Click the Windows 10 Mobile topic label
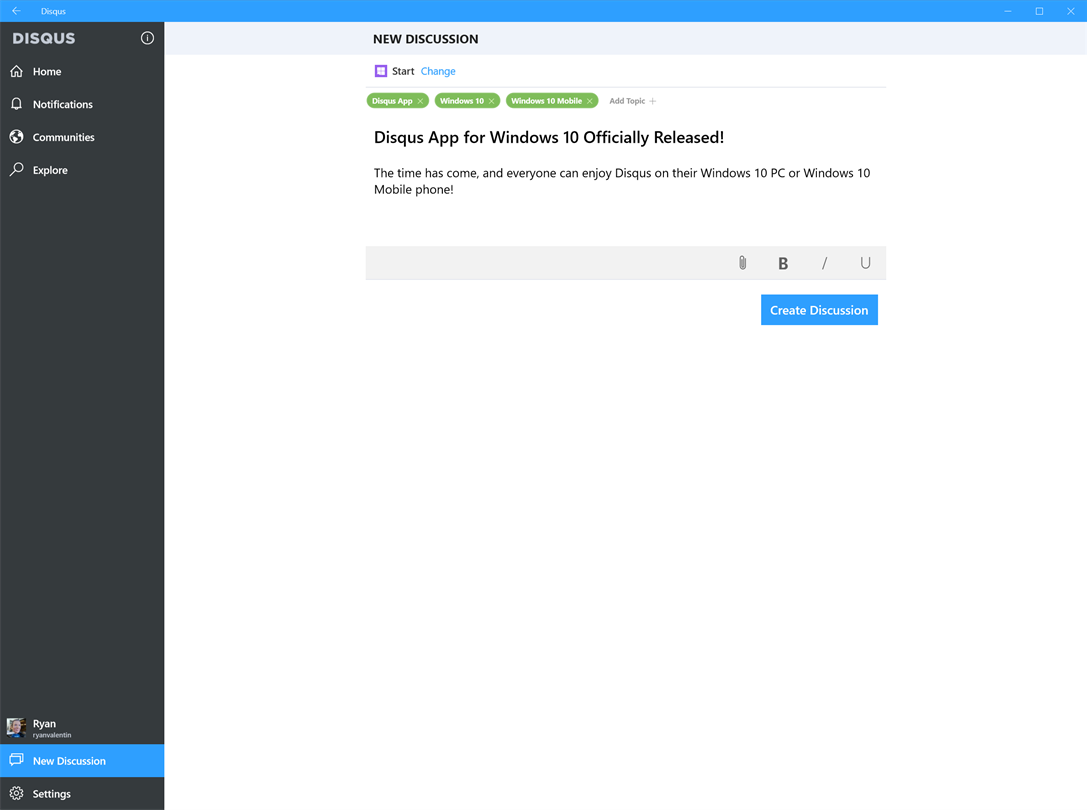The width and height of the screenshot is (1087, 810). (x=546, y=101)
